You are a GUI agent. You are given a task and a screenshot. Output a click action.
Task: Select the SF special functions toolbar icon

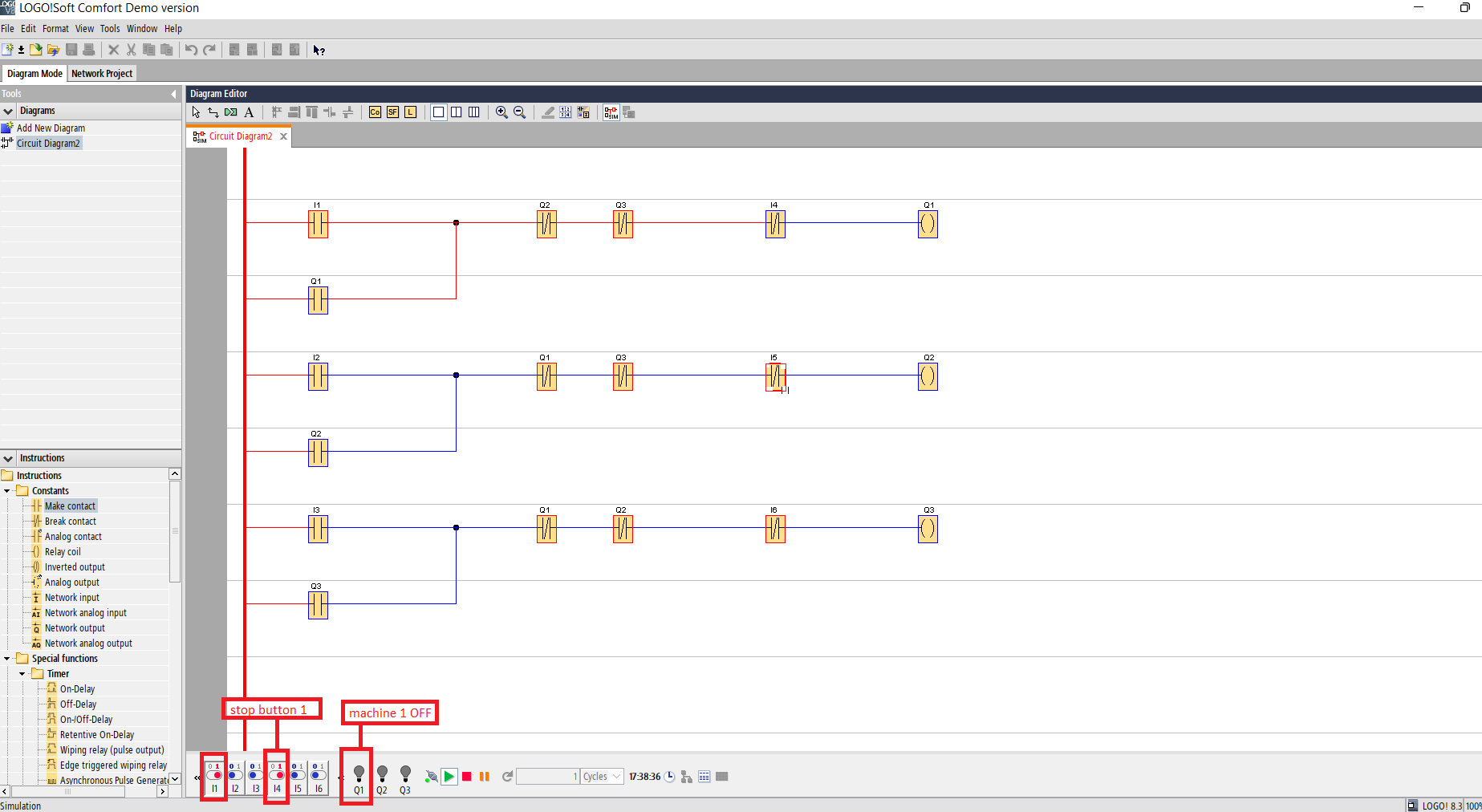392,112
